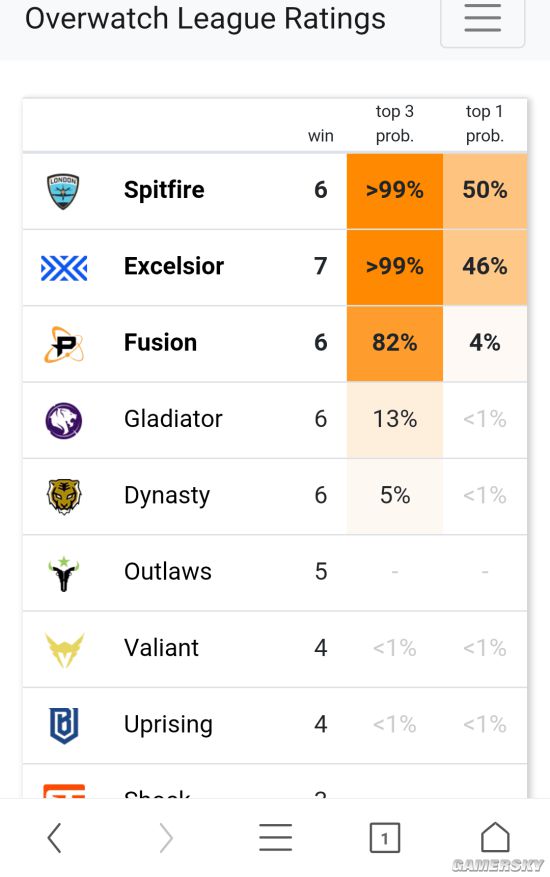550x877 pixels.
Task: Open the browser bottom menu icon
Action: (275, 837)
